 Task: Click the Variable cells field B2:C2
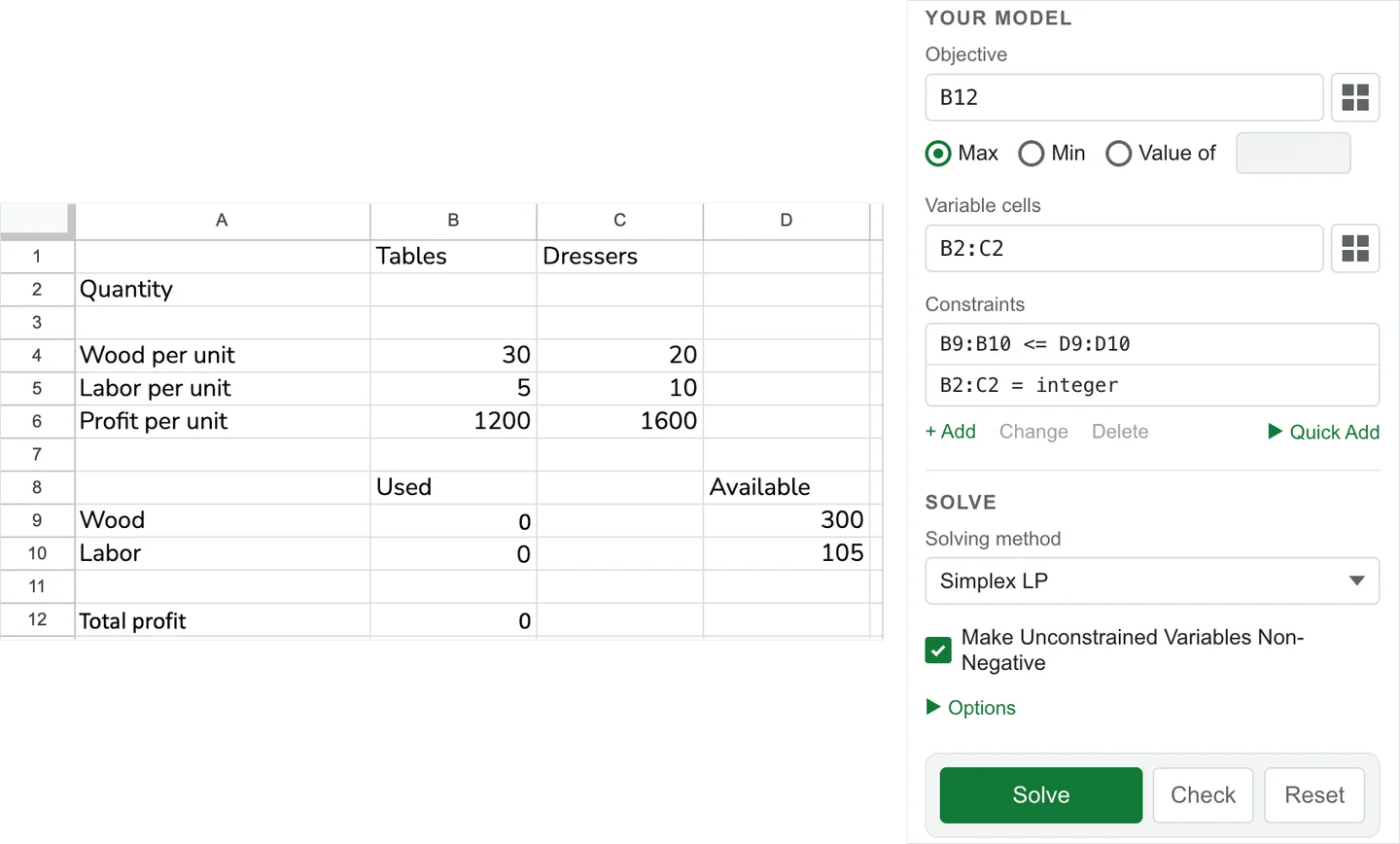click(x=1124, y=248)
